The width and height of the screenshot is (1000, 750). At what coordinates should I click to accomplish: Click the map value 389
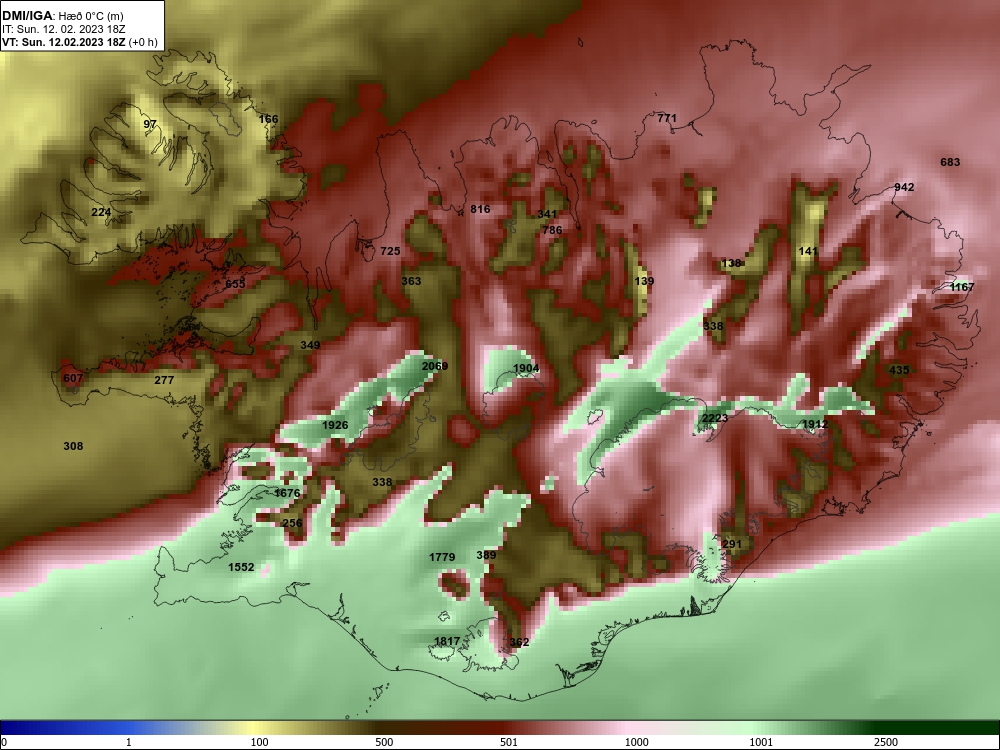coord(486,555)
